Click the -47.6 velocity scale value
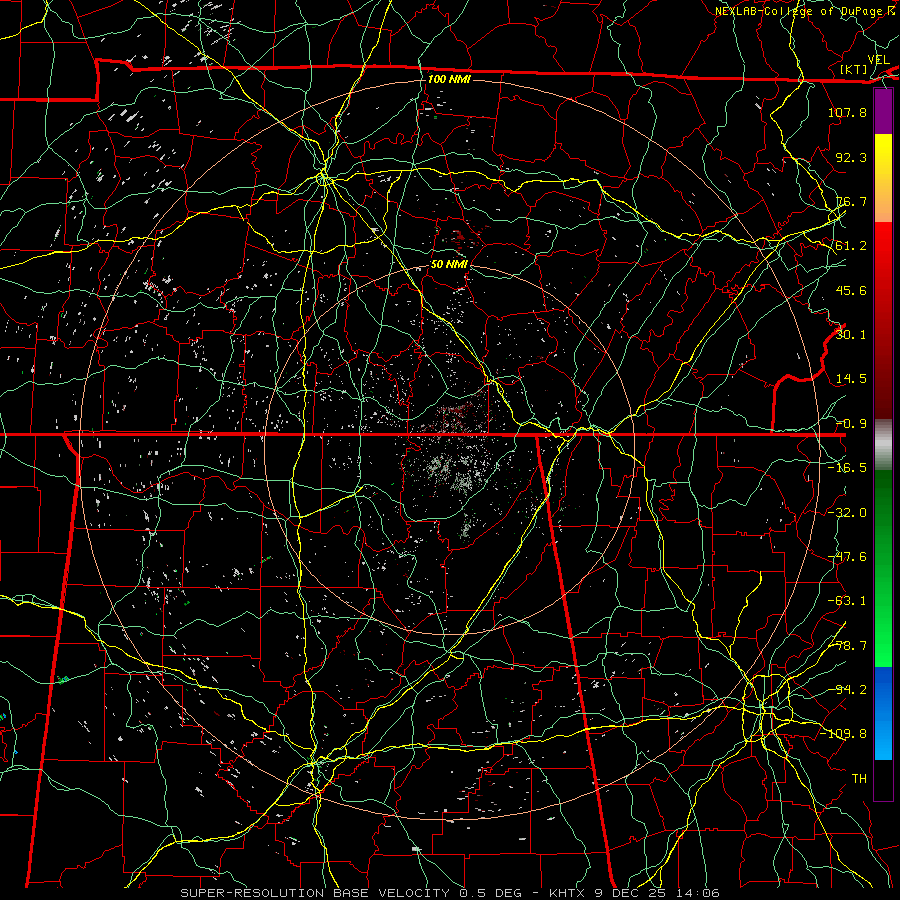 pyautogui.click(x=847, y=557)
